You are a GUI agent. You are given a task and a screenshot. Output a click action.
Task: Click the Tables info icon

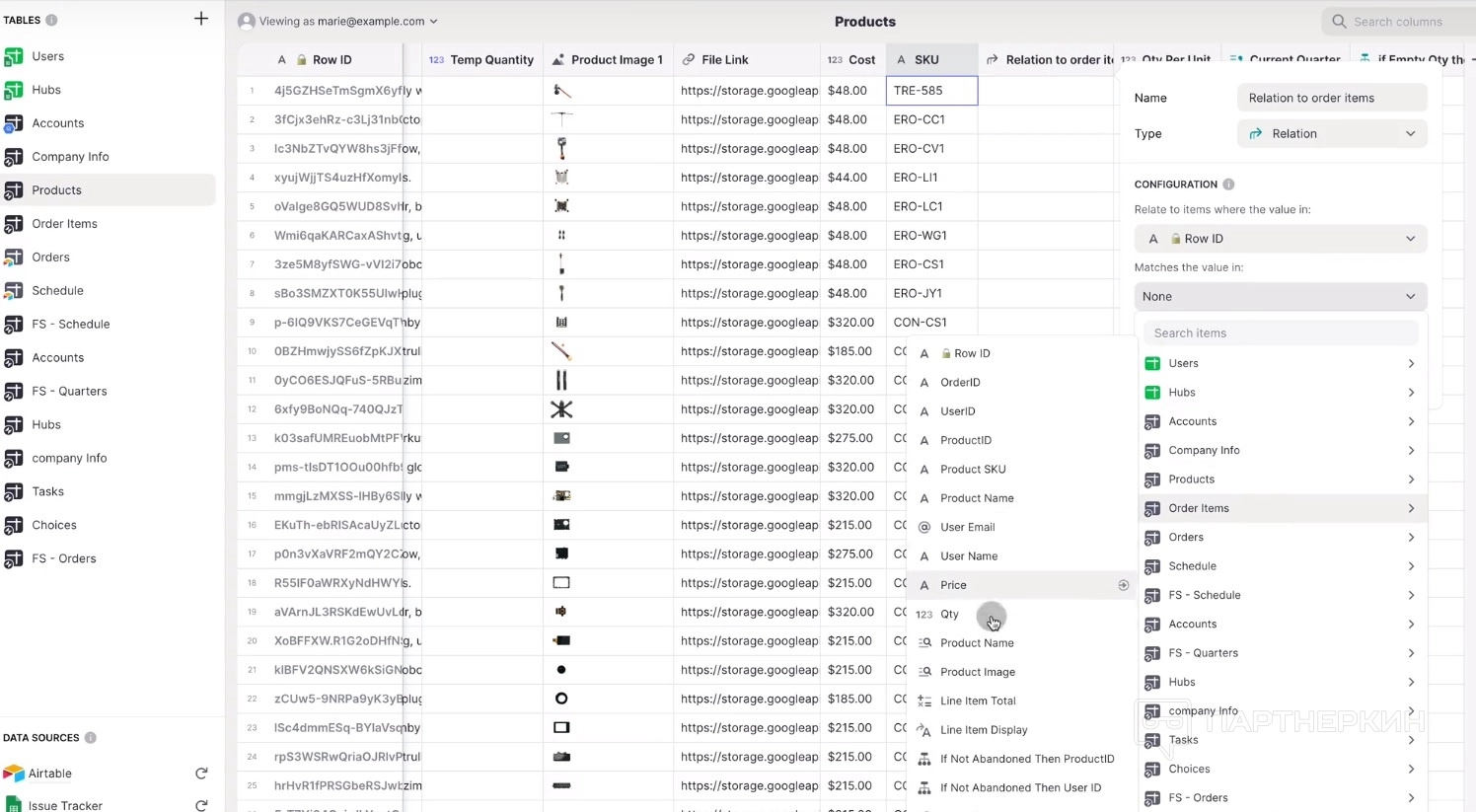tap(51, 20)
